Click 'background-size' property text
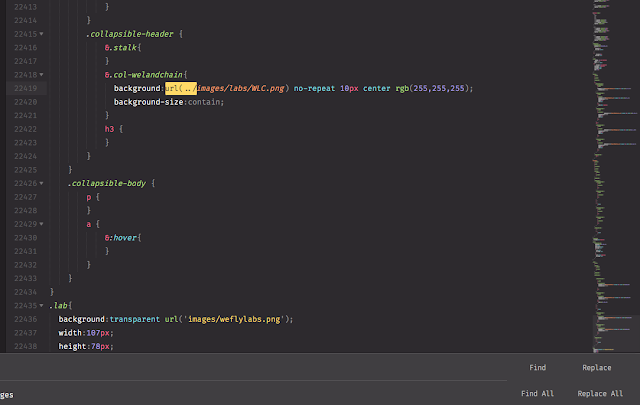Image resolution: width=640 pixels, height=405 pixels. pyautogui.click(x=148, y=102)
